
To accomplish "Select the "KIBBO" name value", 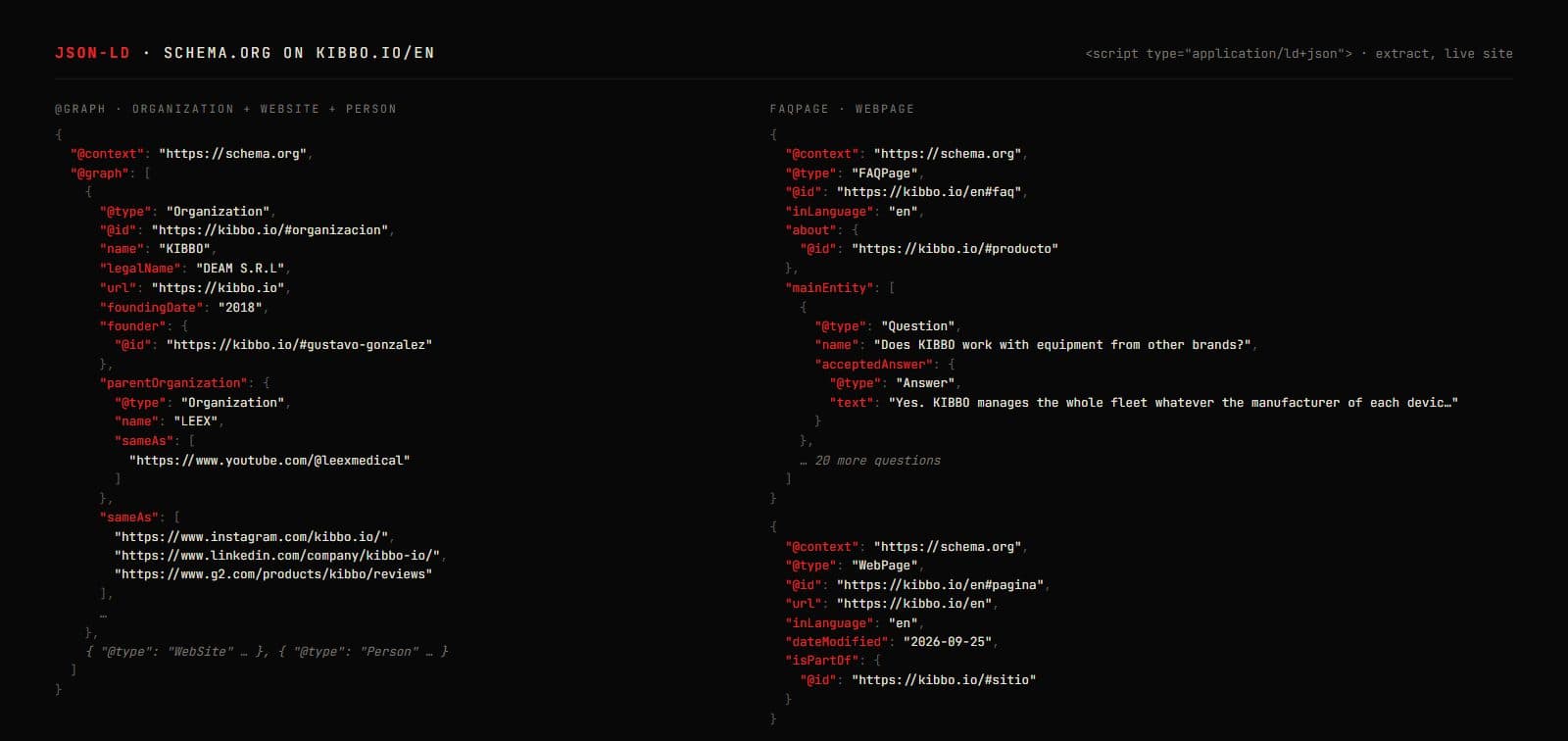I will 184,249.
